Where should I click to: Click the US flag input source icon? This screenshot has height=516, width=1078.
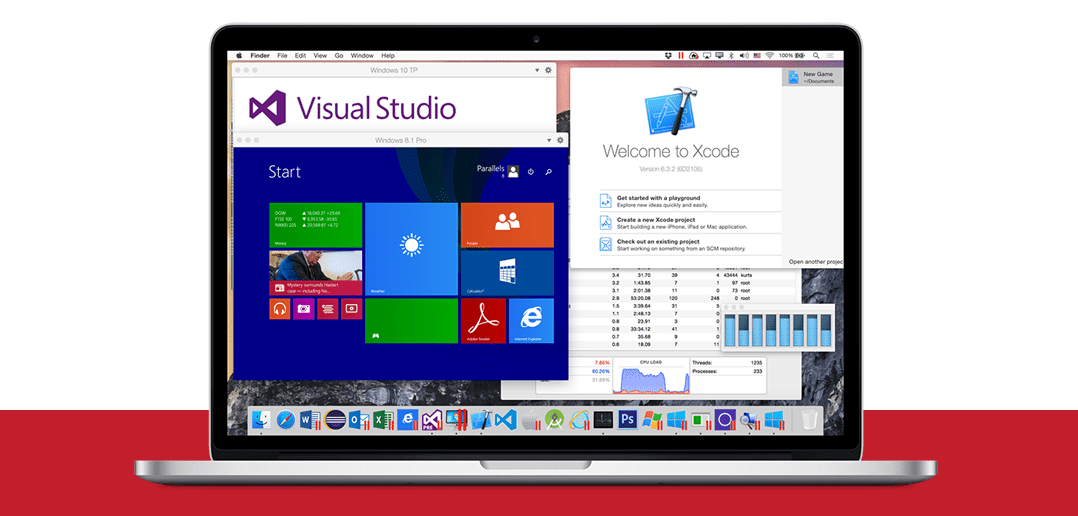[757, 56]
